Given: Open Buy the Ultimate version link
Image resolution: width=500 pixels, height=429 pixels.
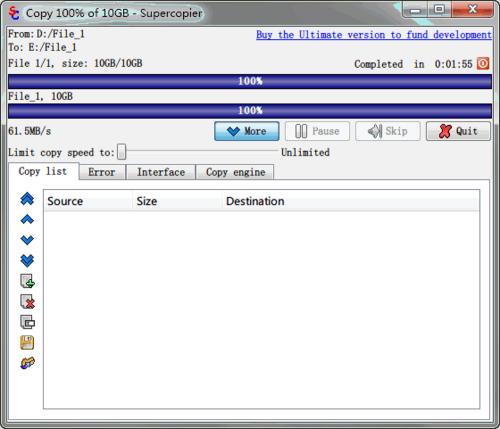Looking at the screenshot, I should 374,35.
